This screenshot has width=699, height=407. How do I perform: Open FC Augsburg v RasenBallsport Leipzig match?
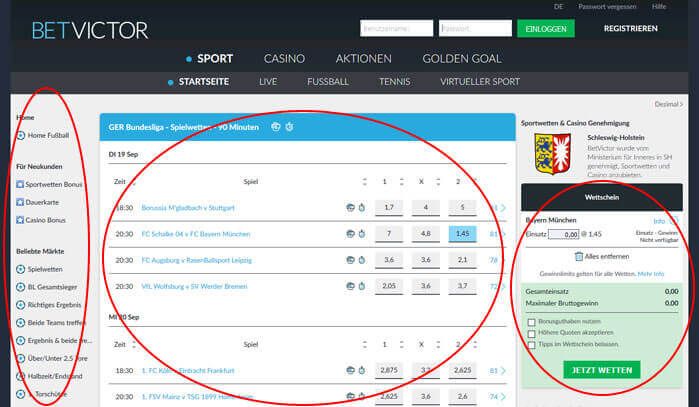197,260
